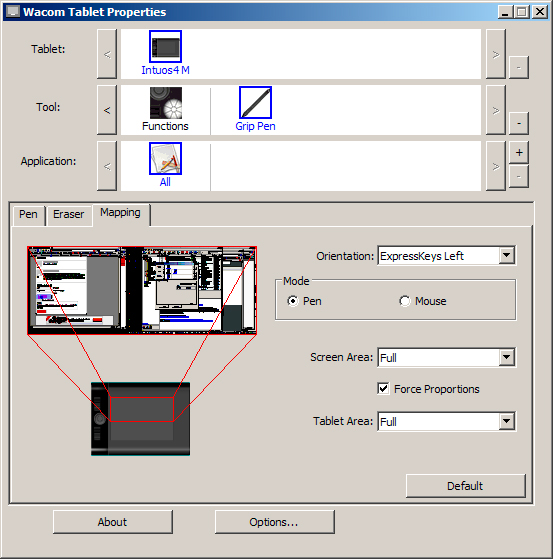Click the Default button
The image size is (553, 559).
466,486
